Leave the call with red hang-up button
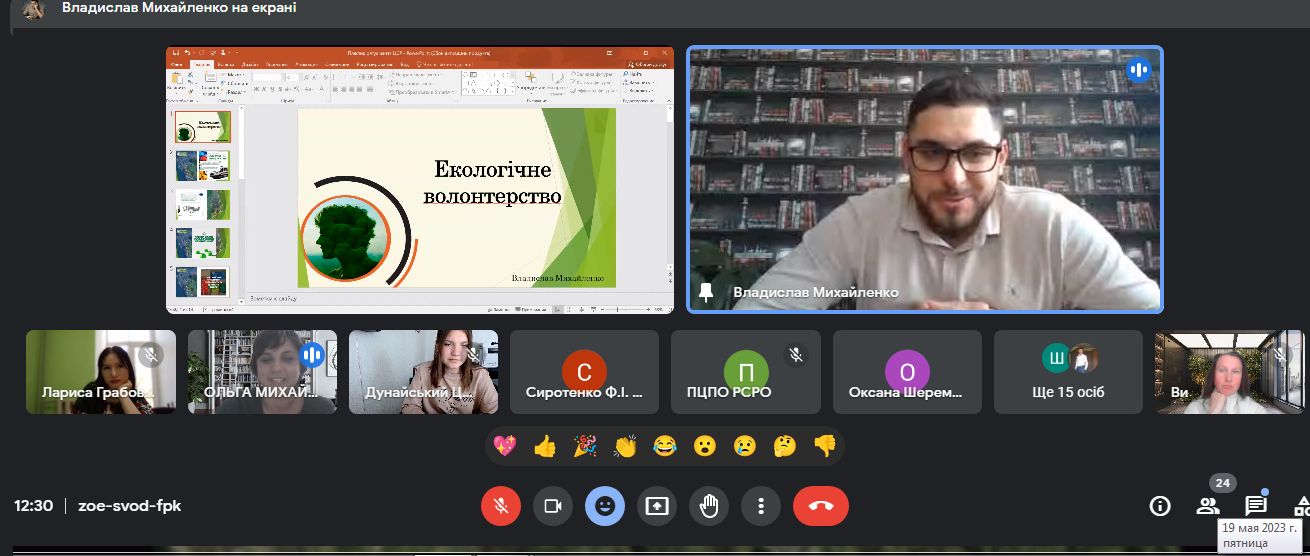1310x556 pixels. [821, 506]
